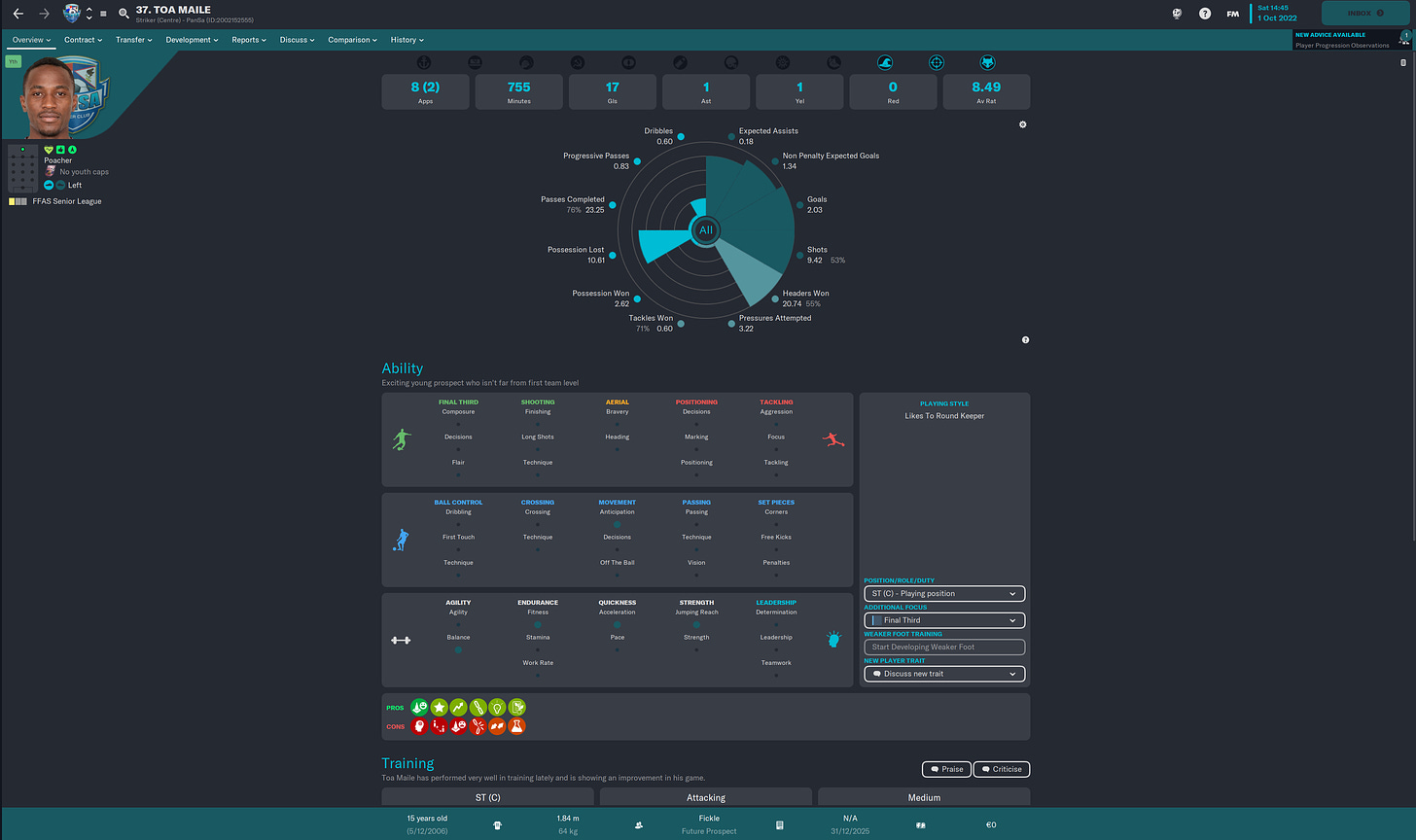
Task: Praise the player's training
Action: click(945, 769)
